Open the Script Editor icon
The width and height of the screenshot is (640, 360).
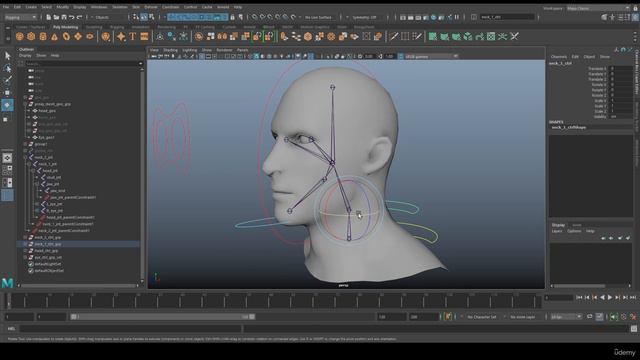pos(633,329)
